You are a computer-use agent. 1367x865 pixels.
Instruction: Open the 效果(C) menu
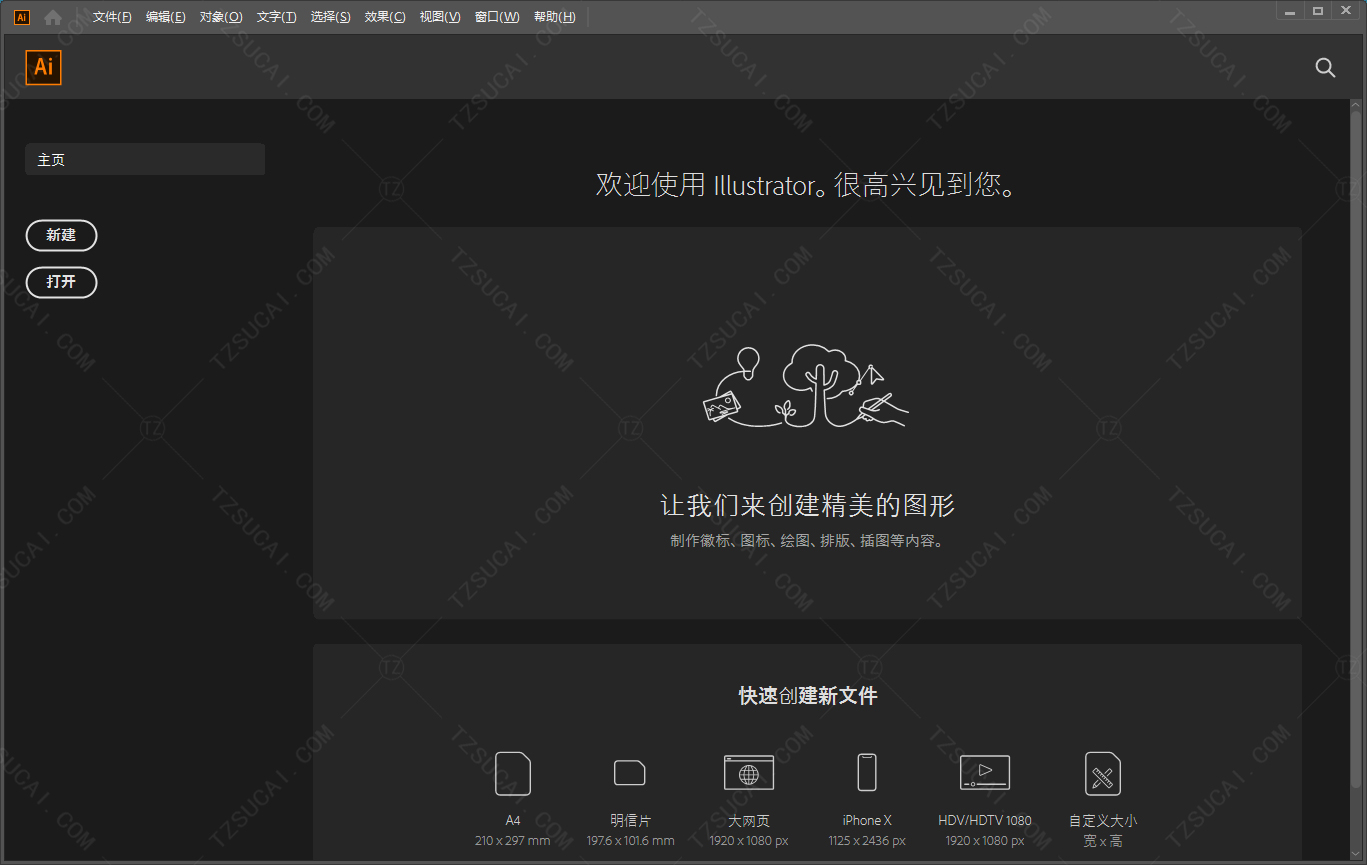385,17
